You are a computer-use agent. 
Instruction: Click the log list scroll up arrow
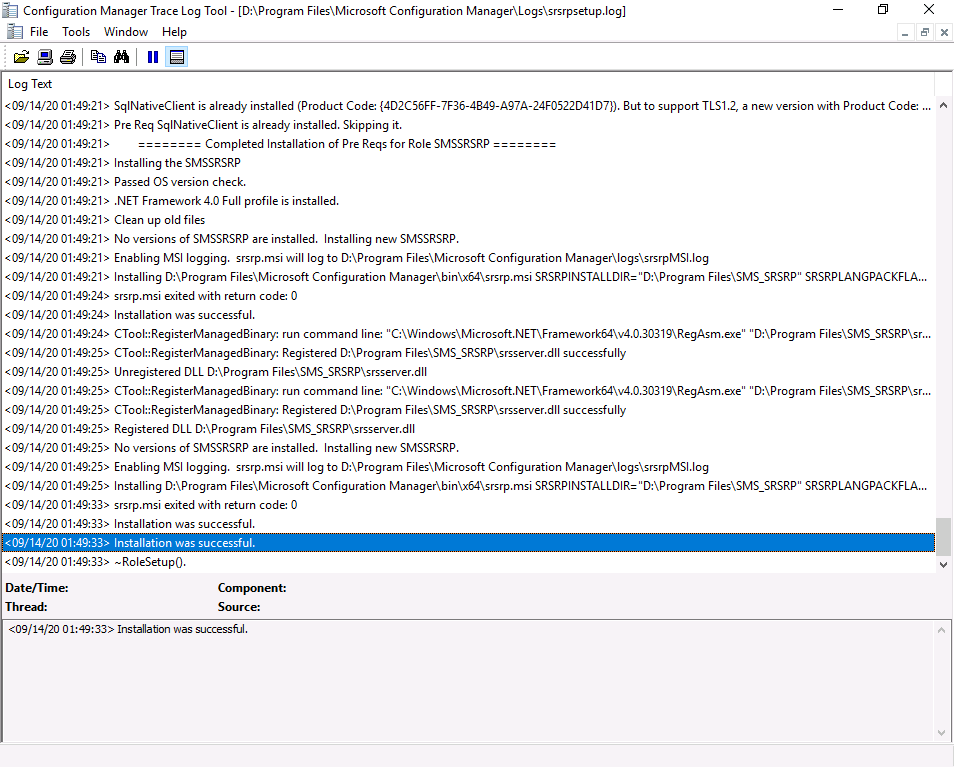point(943,105)
